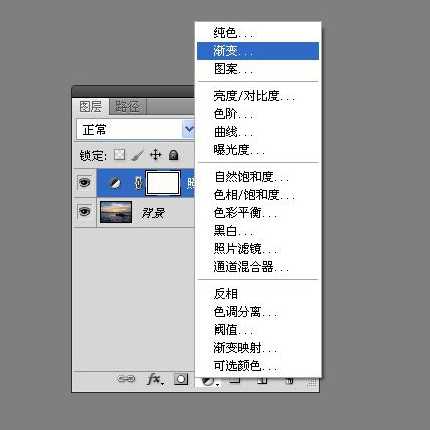Add 色调分离 (Posterize) adjustment
The width and height of the screenshot is (430, 430).
258,312
